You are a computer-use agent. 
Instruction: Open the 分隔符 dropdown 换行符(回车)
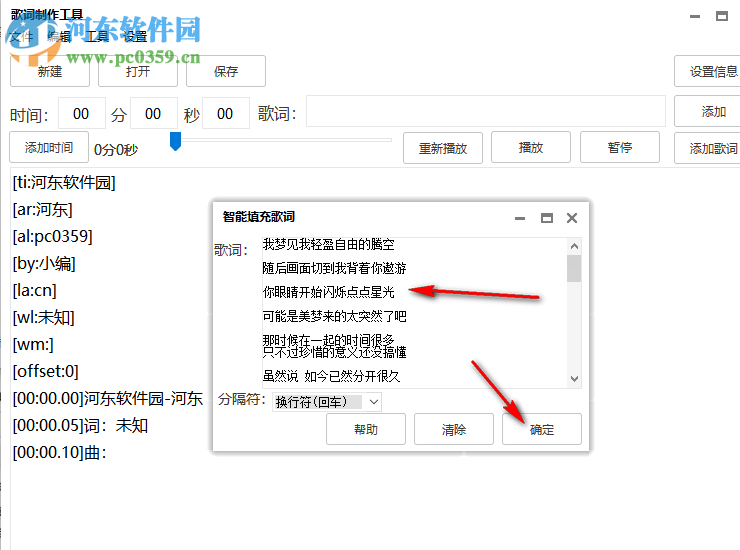point(327,402)
